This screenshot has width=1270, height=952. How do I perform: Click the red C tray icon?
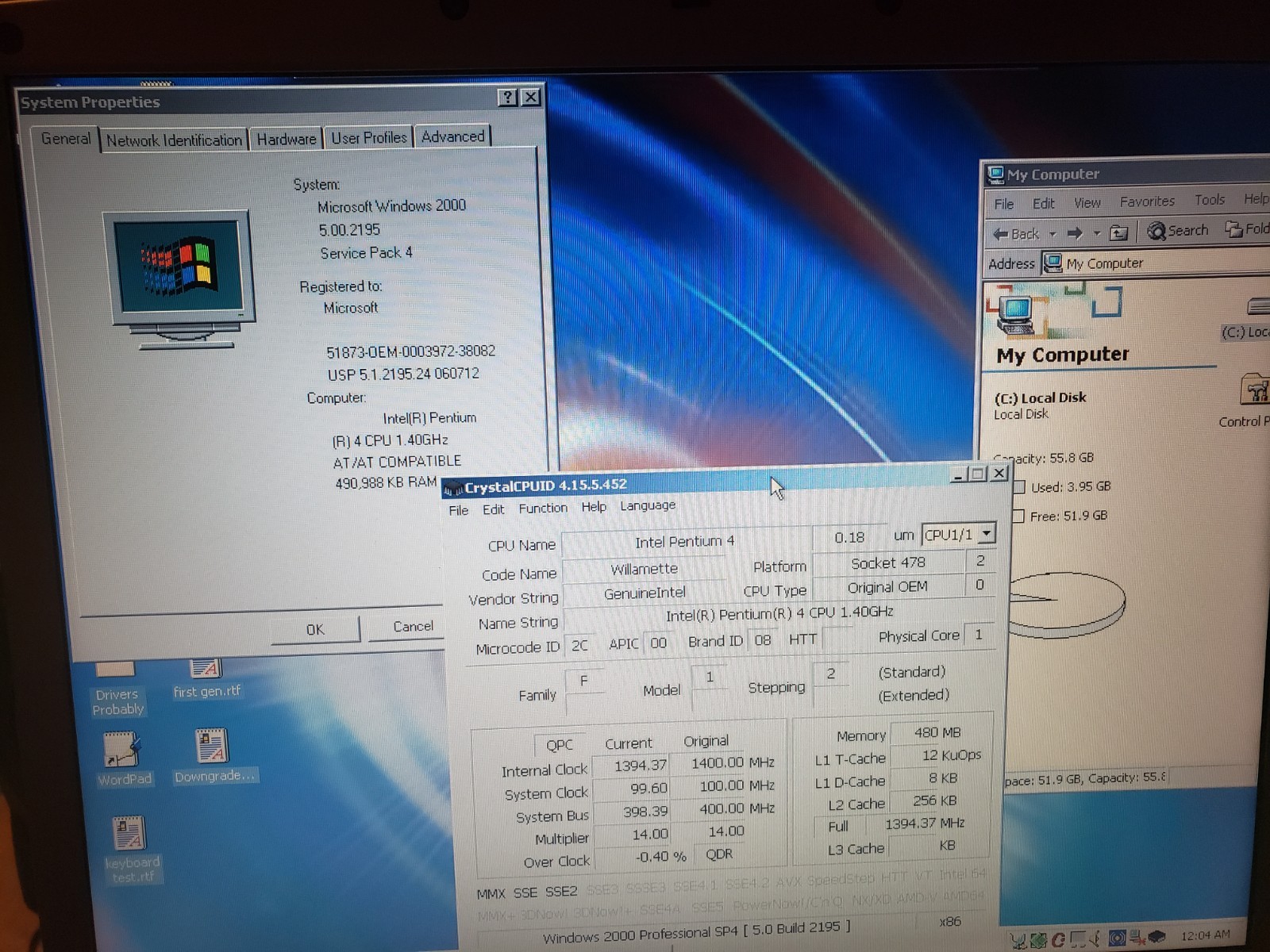(1058, 940)
